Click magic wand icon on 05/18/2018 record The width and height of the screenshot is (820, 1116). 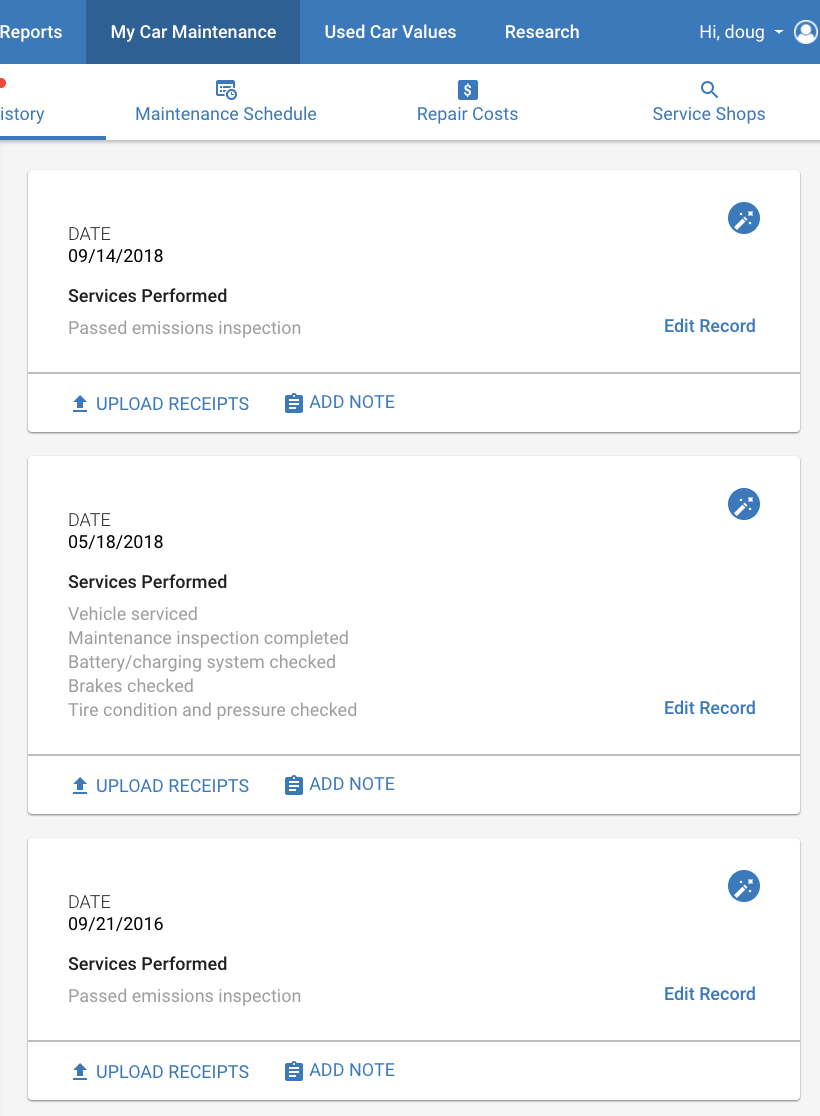744,505
